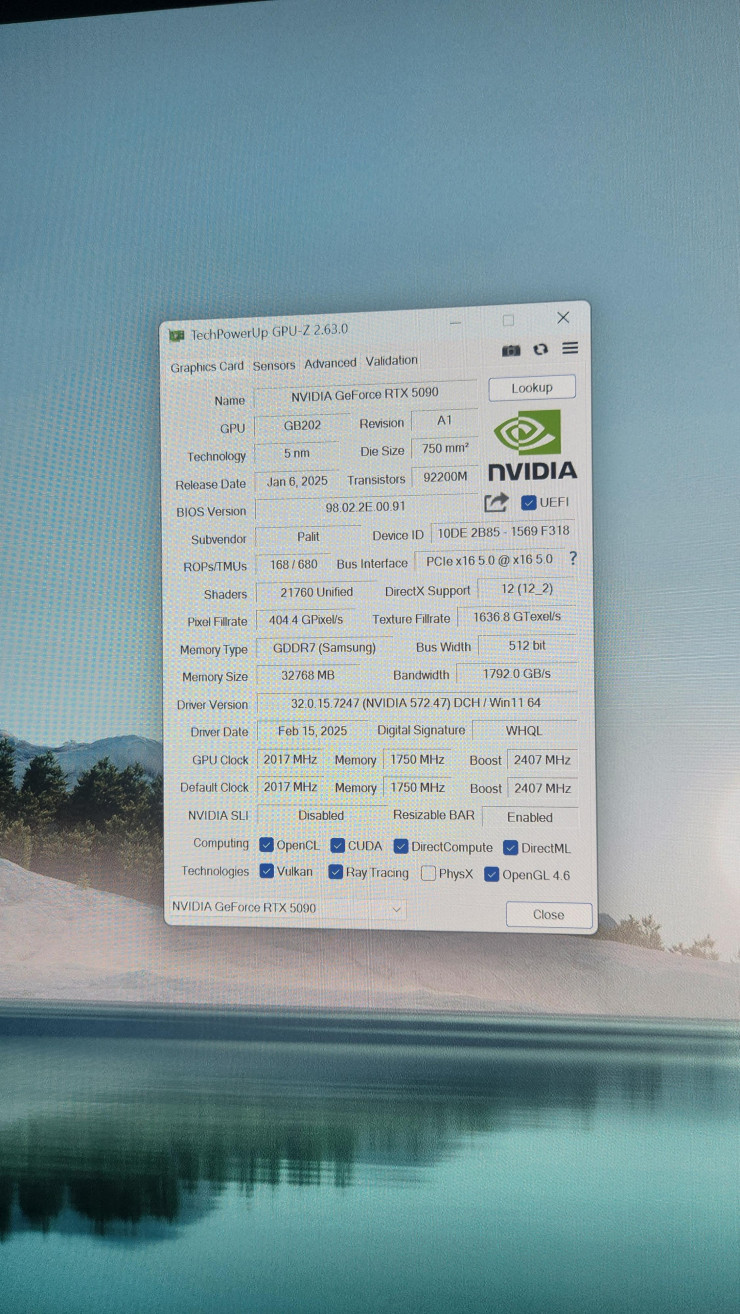Switch to the Advanced tab

(330, 363)
